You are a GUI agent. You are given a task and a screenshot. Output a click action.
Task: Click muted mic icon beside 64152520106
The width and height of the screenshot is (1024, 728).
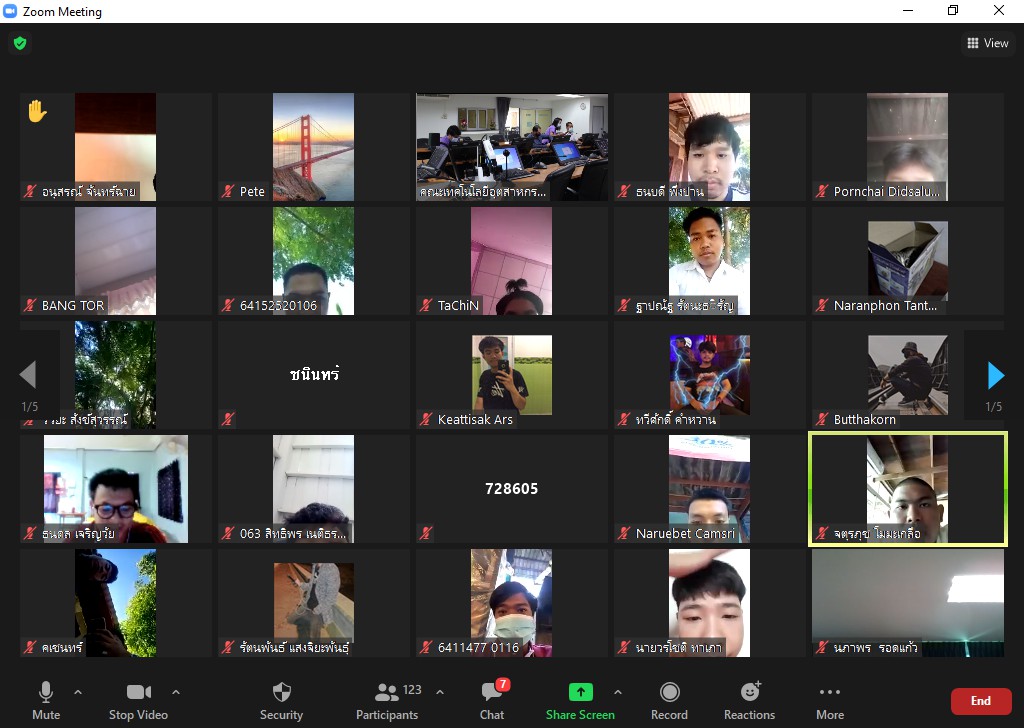click(x=228, y=305)
